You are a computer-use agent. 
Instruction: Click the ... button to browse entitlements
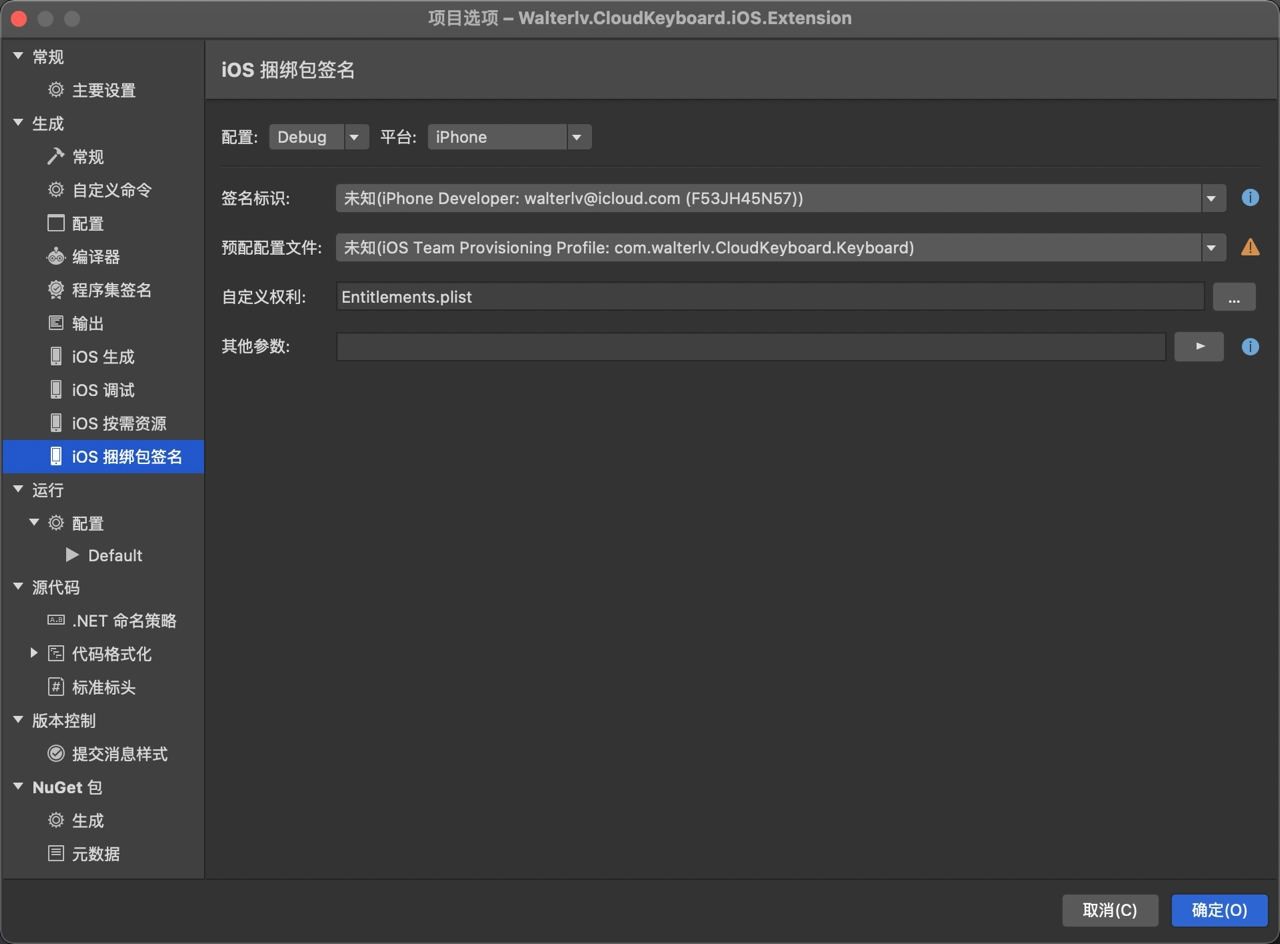1234,296
